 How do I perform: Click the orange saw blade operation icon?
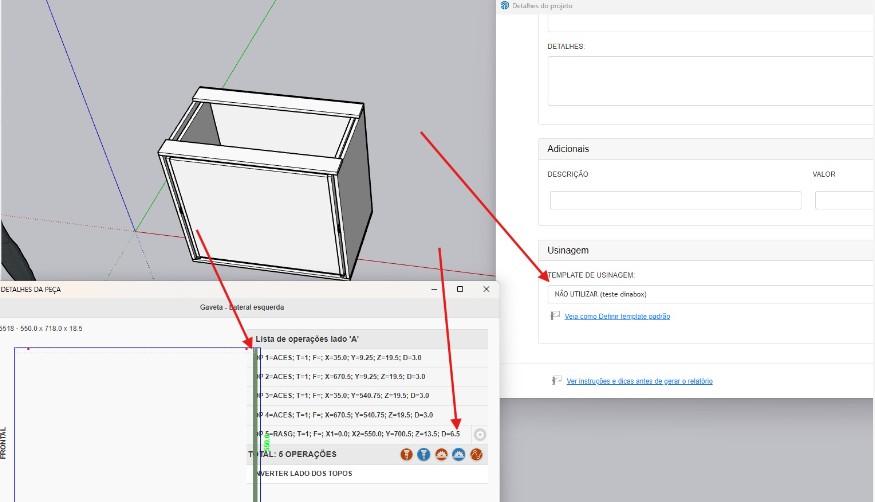pyautogui.click(x=441, y=454)
